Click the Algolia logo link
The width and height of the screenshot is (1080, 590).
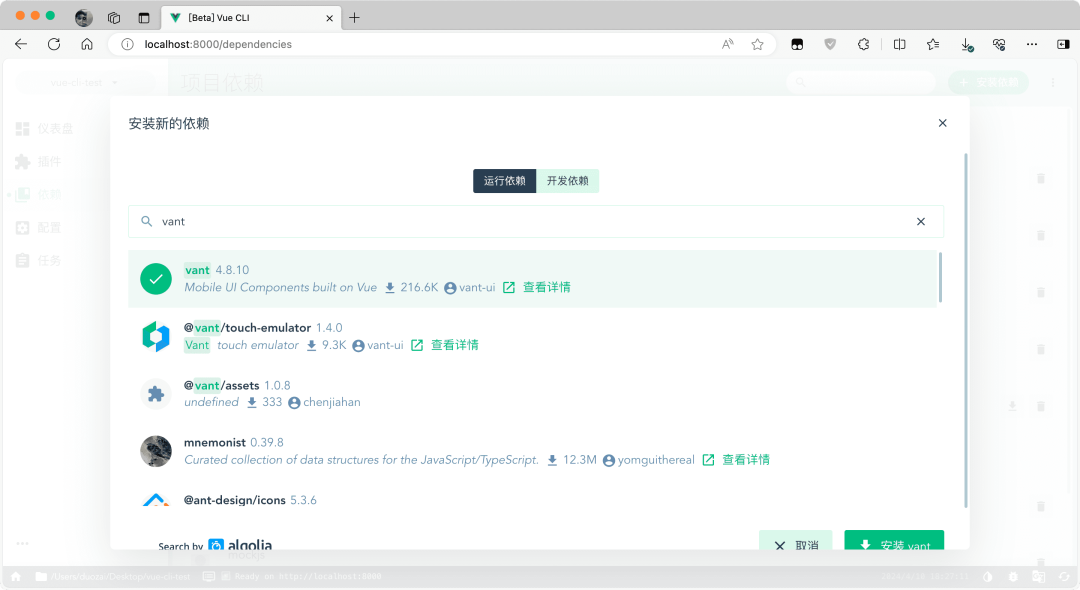pos(240,545)
